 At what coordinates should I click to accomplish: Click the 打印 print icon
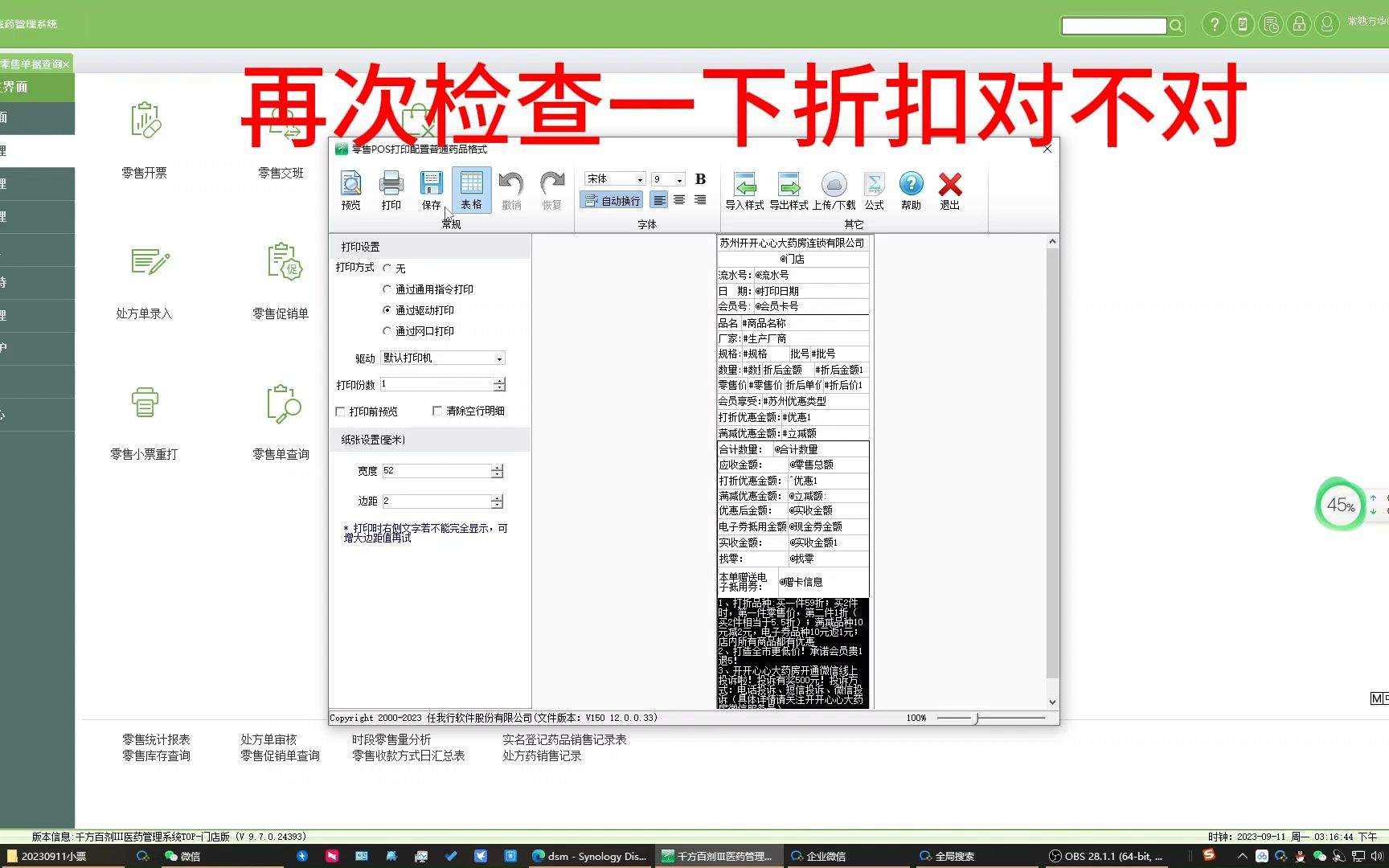tap(391, 190)
